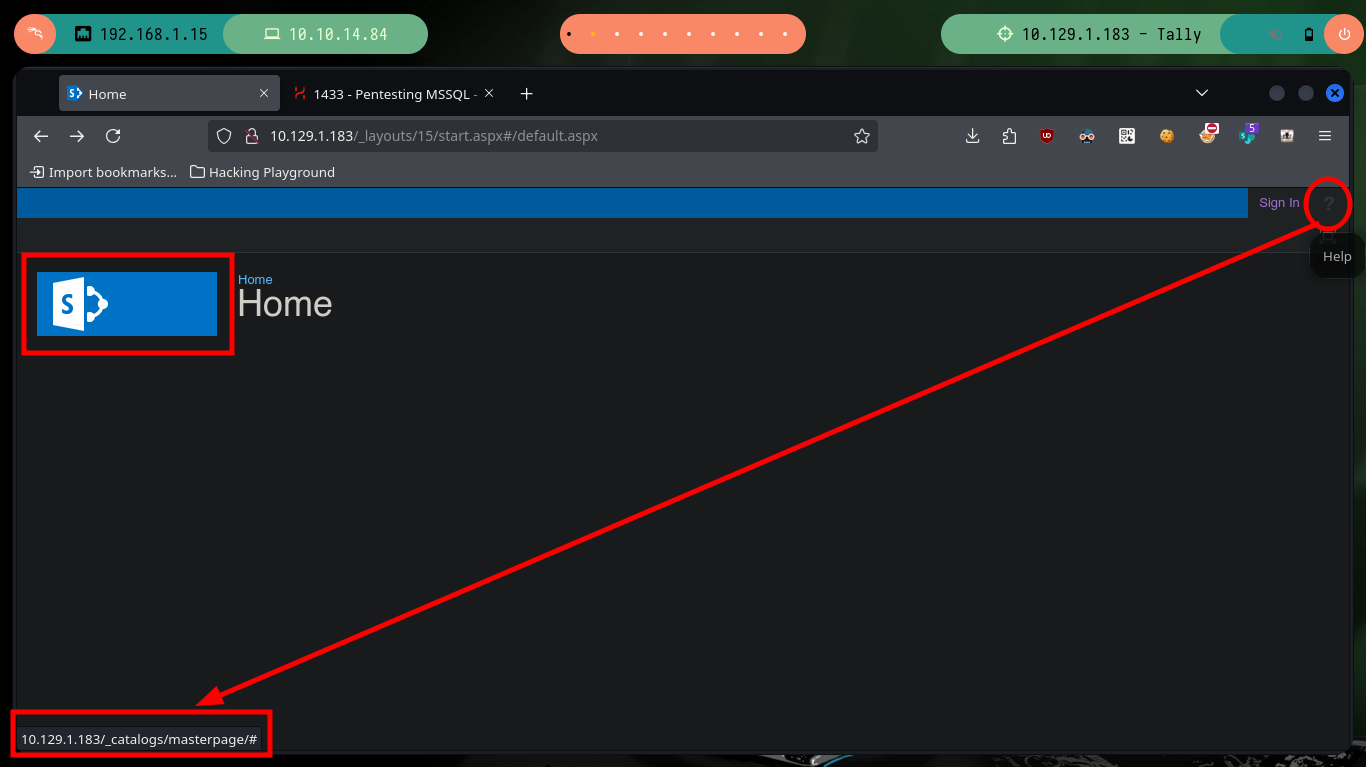Viewport: 1366px width, 767px height.
Task: Open the uBlock Origin extension
Action: click(x=1047, y=136)
